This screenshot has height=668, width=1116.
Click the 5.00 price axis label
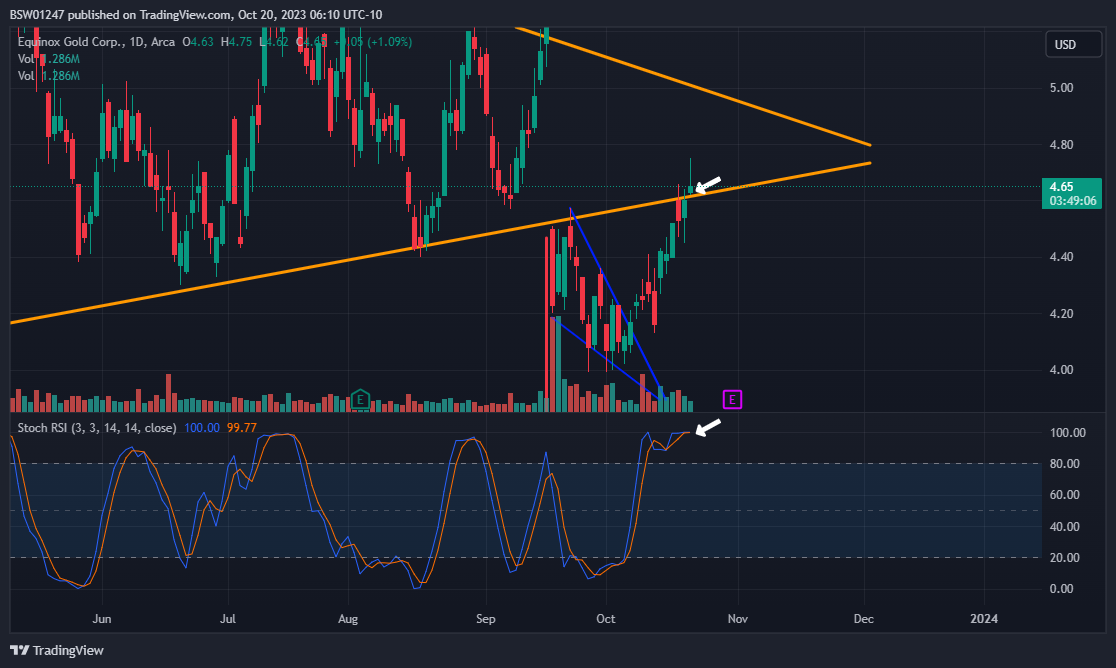tap(1061, 88)
